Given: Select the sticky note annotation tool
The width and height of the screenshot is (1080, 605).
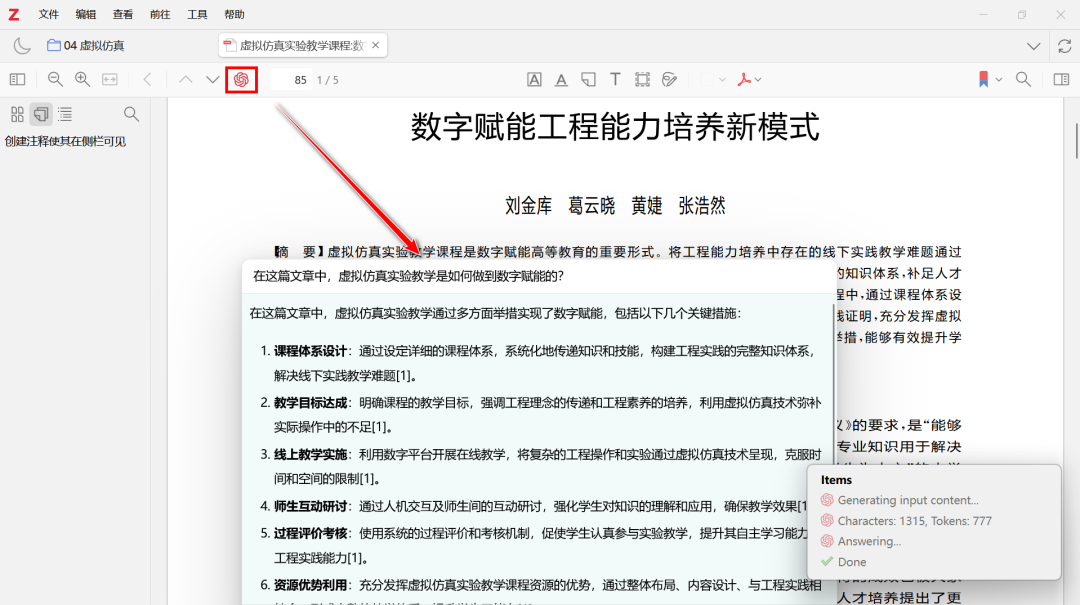Looking at the screenshot, I should point(589,80).
